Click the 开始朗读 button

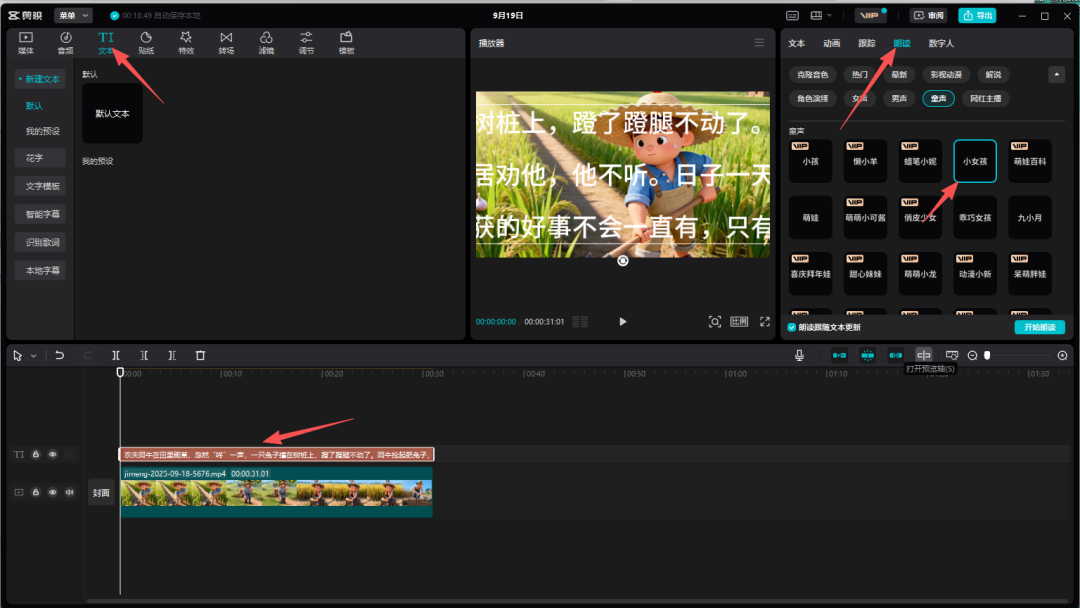1039,327
